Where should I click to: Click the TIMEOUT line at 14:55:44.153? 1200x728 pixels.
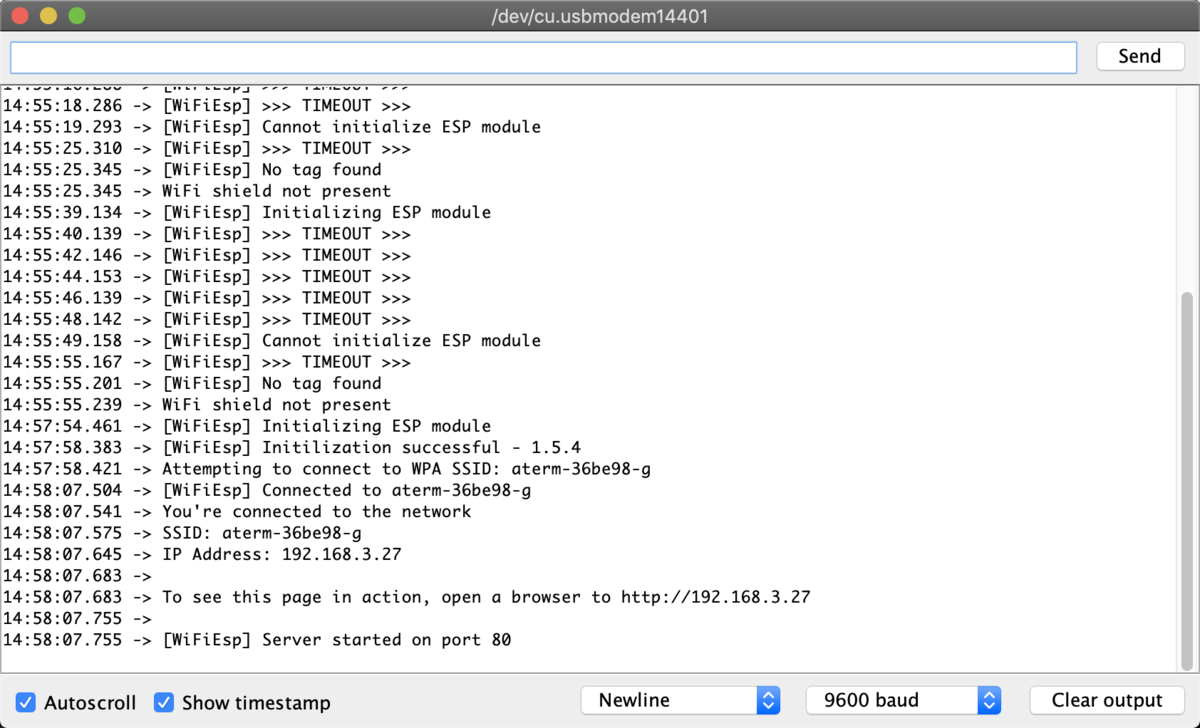click(x=207, y=277)
